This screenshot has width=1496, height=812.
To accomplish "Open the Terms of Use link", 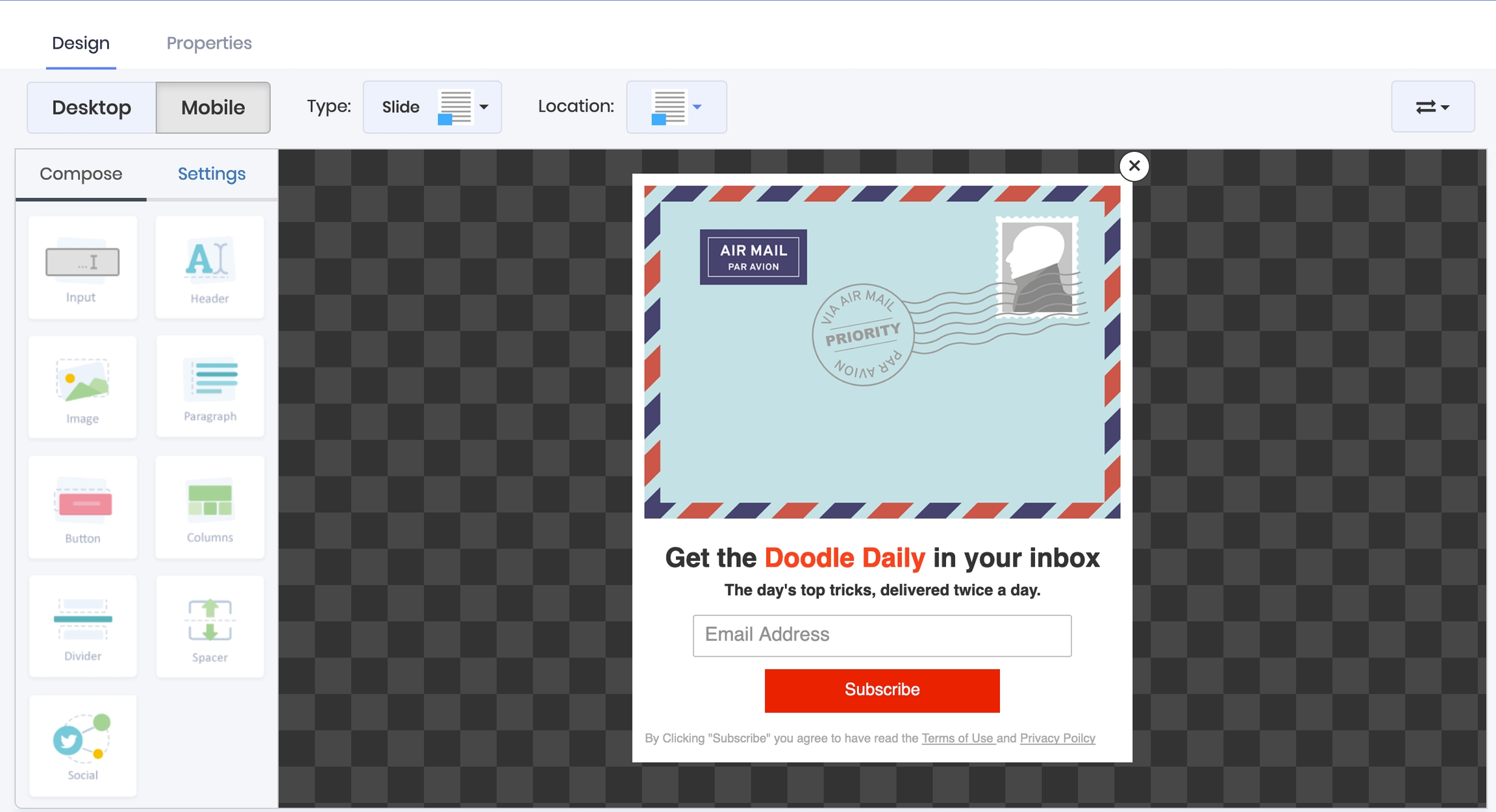I will [957, 738].
